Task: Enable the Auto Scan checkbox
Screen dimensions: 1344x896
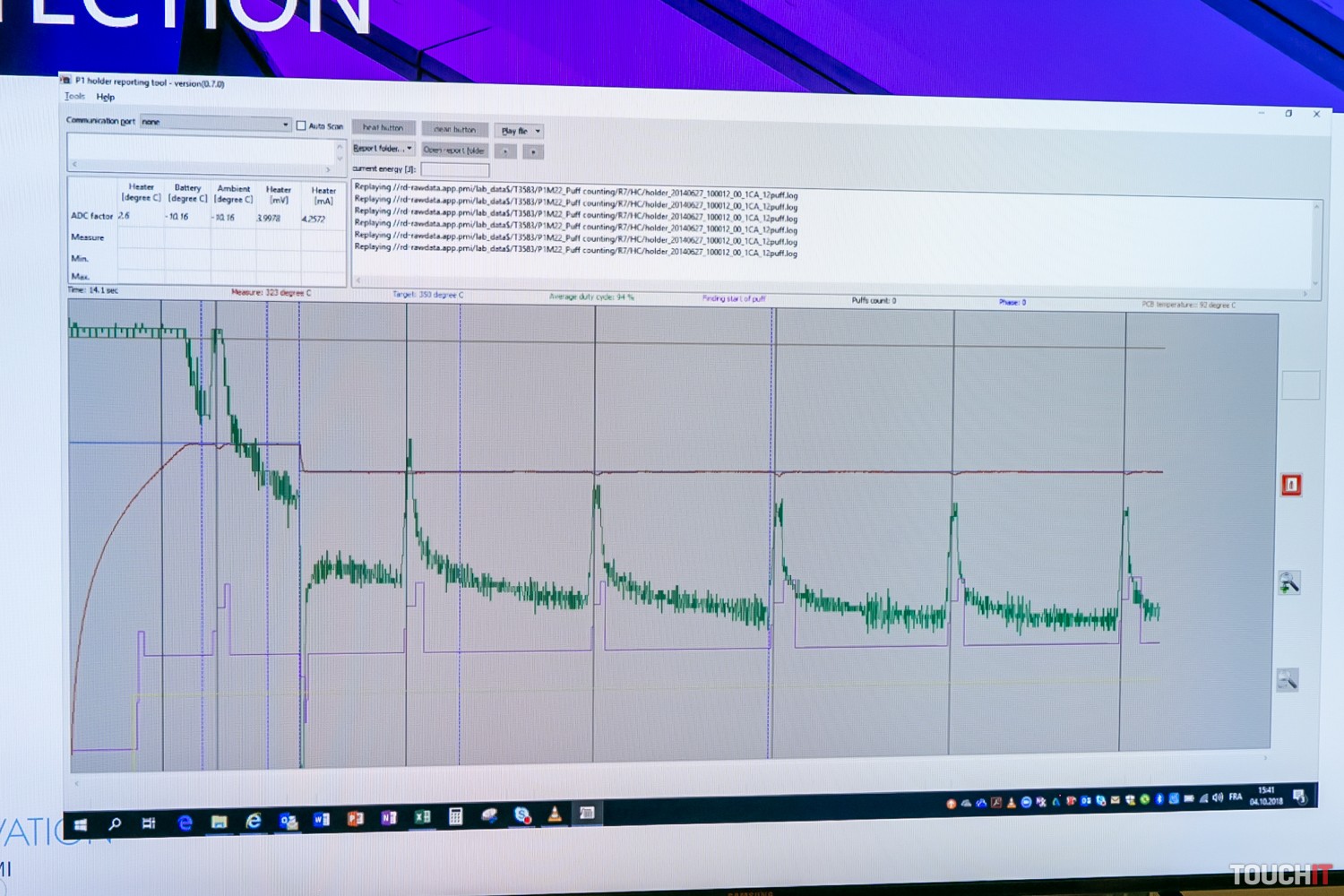Action: (301, 125)
